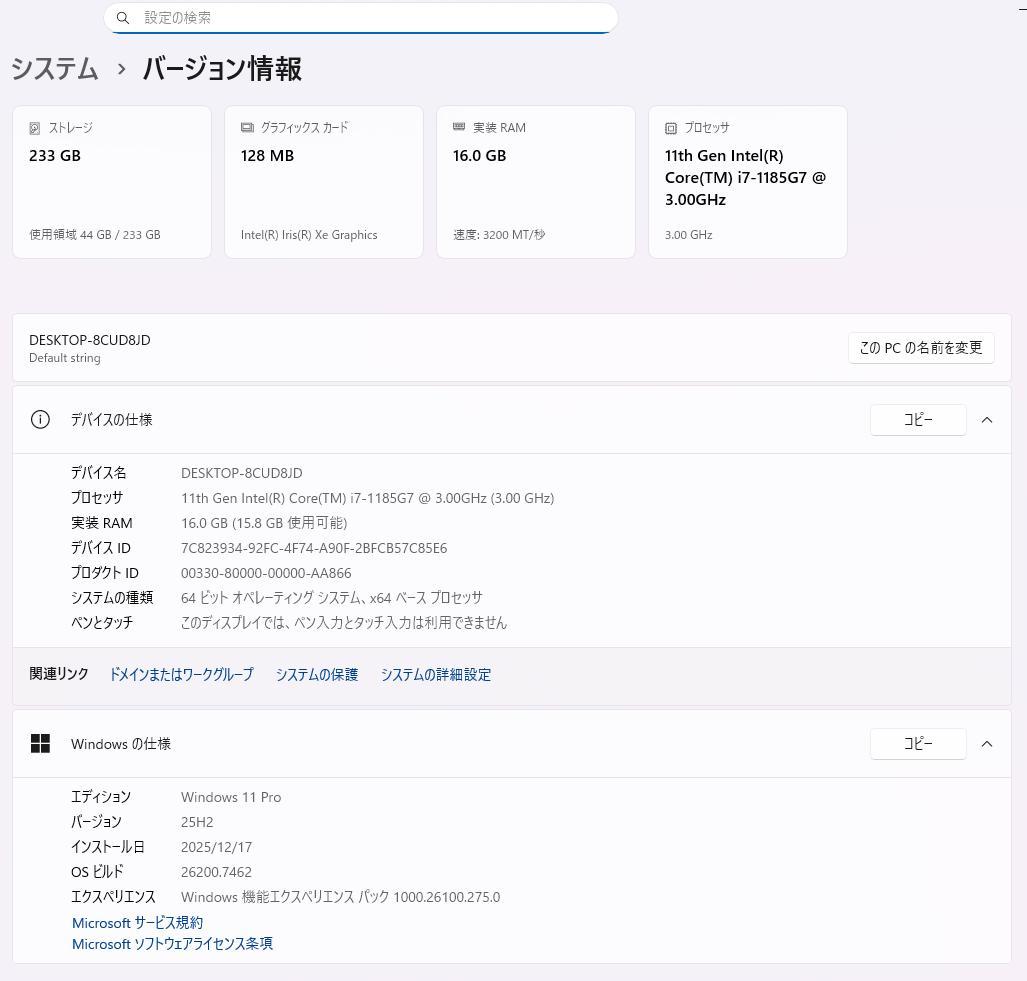Click コピー for Windows specifications
The image size is (1027, 981).
click(918, 743)
